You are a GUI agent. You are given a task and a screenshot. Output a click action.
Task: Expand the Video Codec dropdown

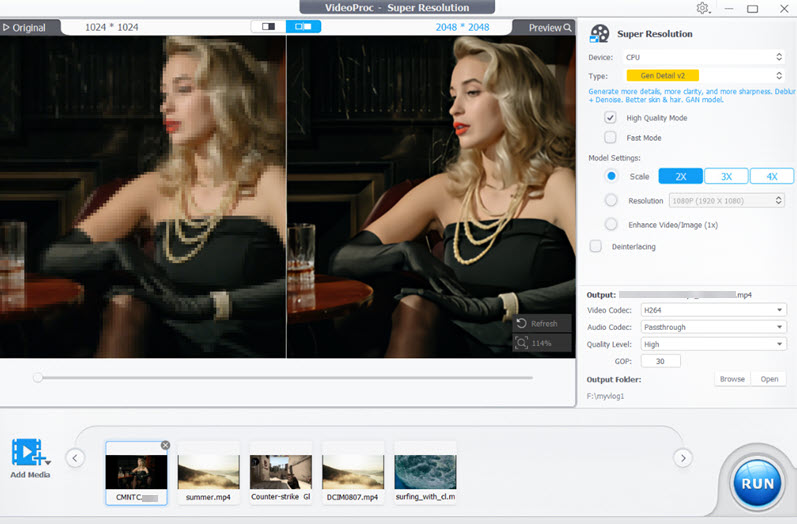pos(714,310)
